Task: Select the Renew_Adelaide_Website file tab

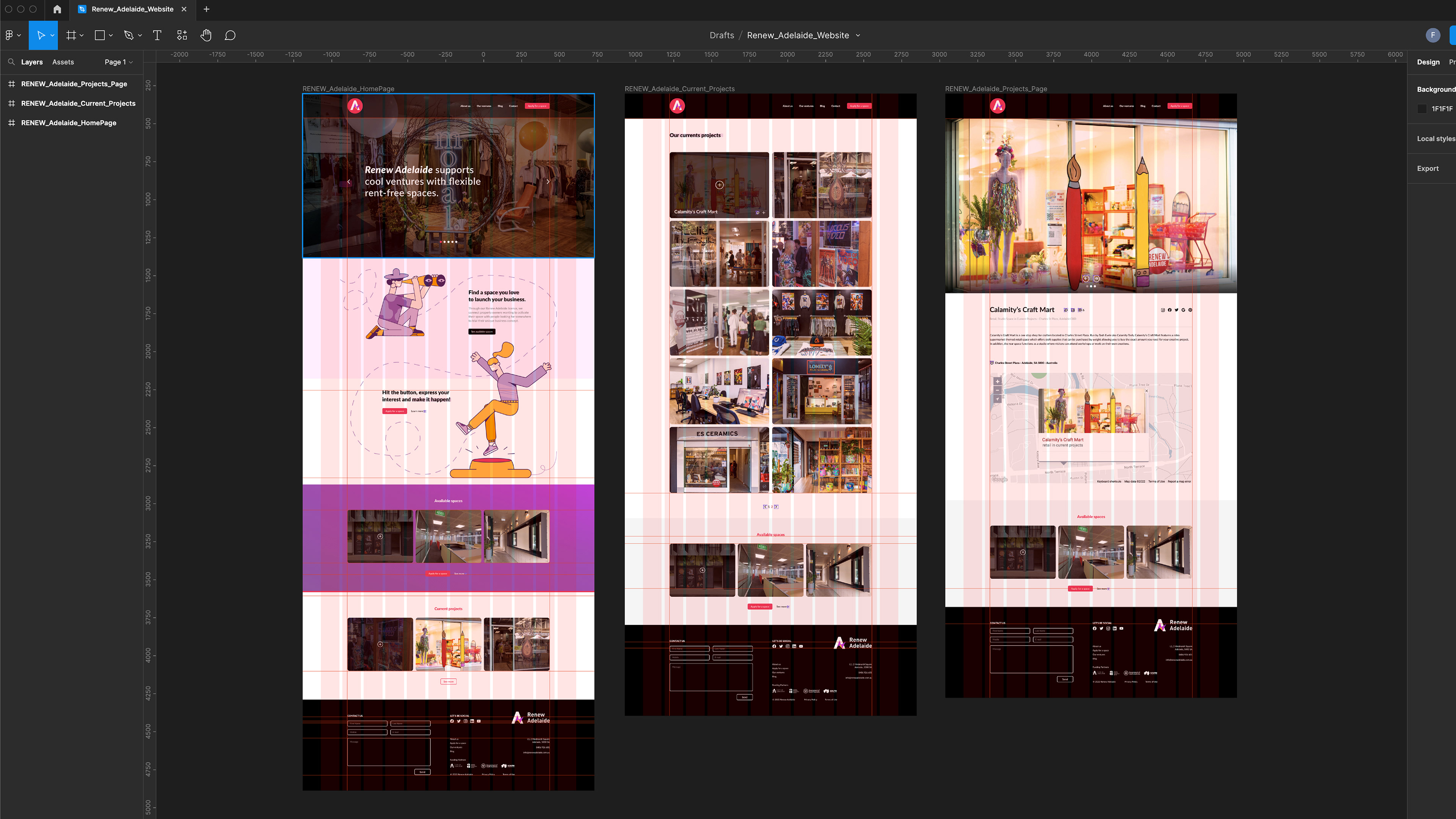Action: coord(132,9)
